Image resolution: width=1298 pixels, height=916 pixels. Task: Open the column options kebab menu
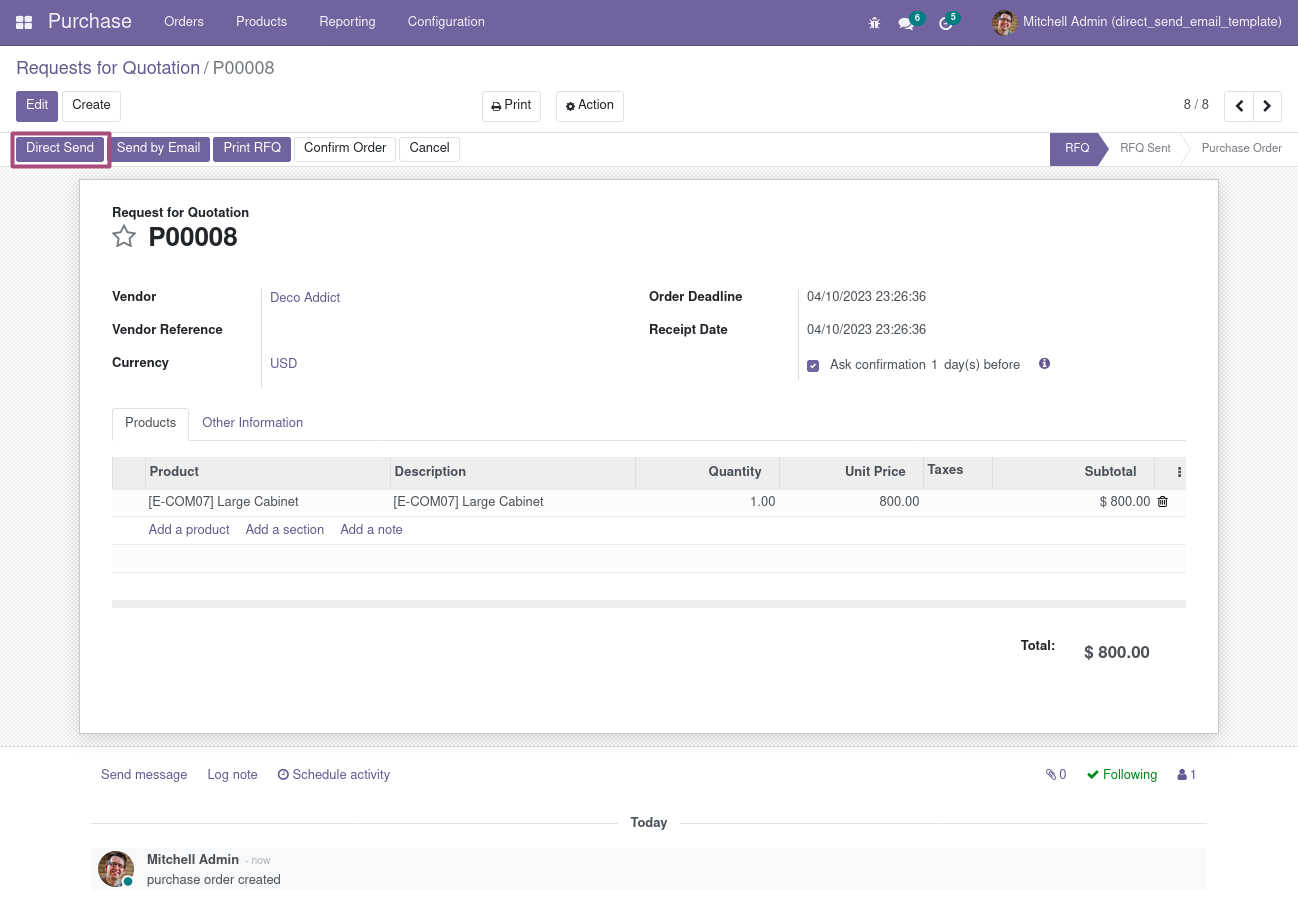pyautogui.click(x=1179, y=472)
